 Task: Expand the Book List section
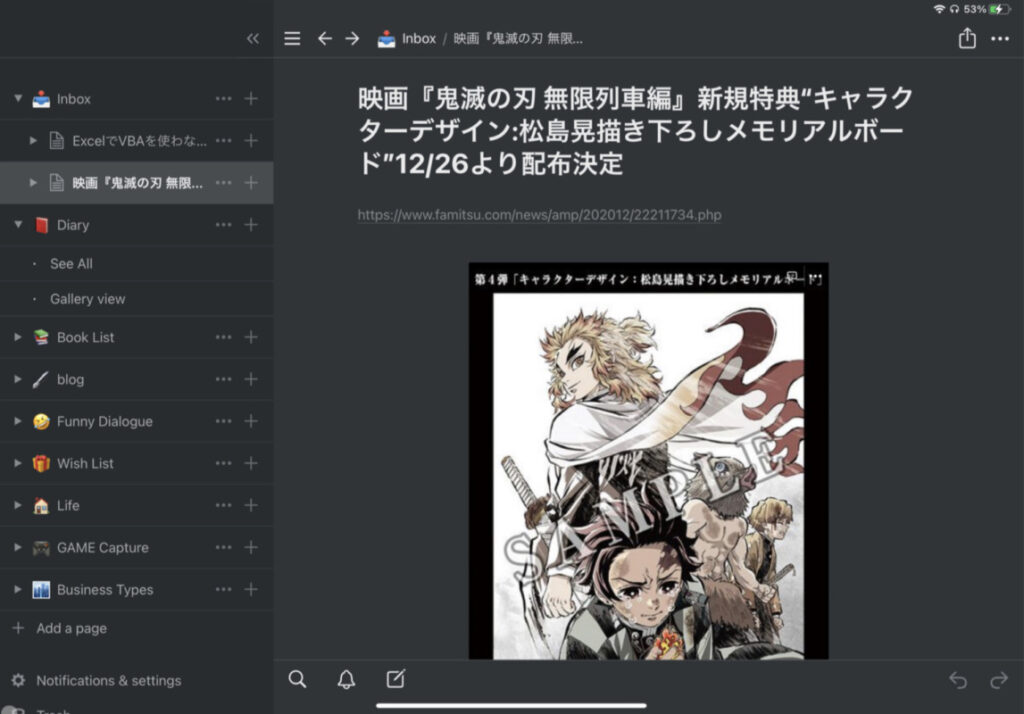[18, 337]
